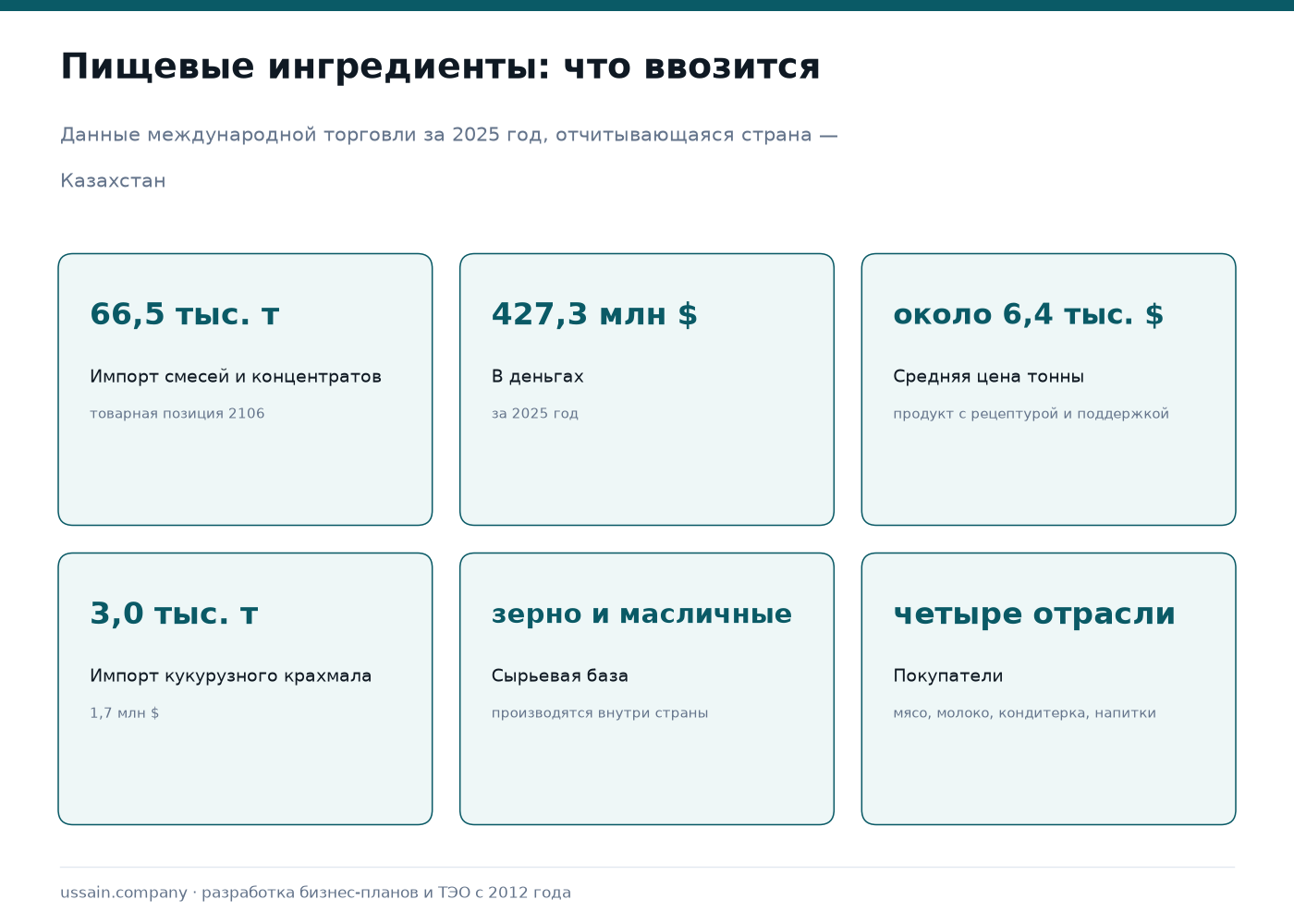Select the 'Сырьевая база' label

560,675
